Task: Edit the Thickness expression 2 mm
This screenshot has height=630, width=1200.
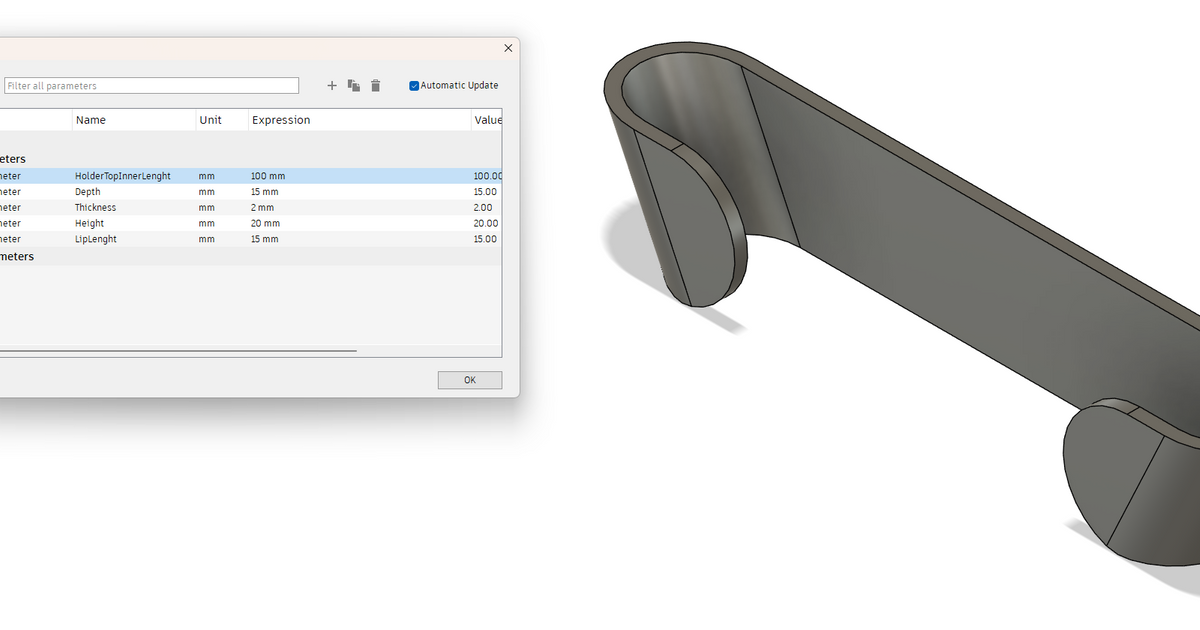Action: [262, 208]
